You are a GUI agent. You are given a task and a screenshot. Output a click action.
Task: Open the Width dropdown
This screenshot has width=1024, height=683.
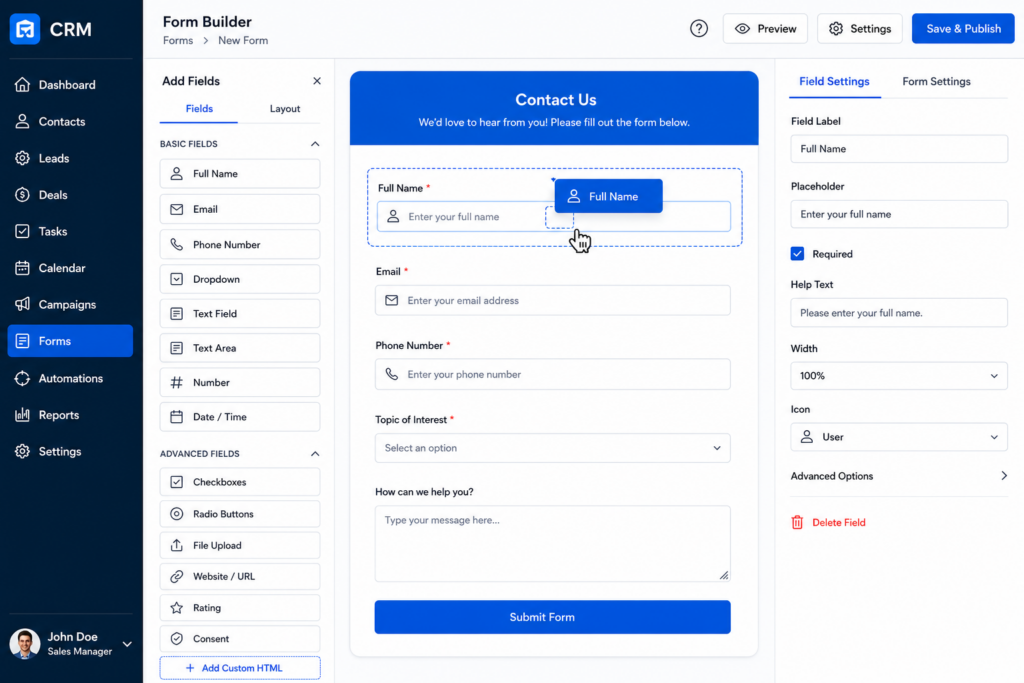[x=899, y=376]
